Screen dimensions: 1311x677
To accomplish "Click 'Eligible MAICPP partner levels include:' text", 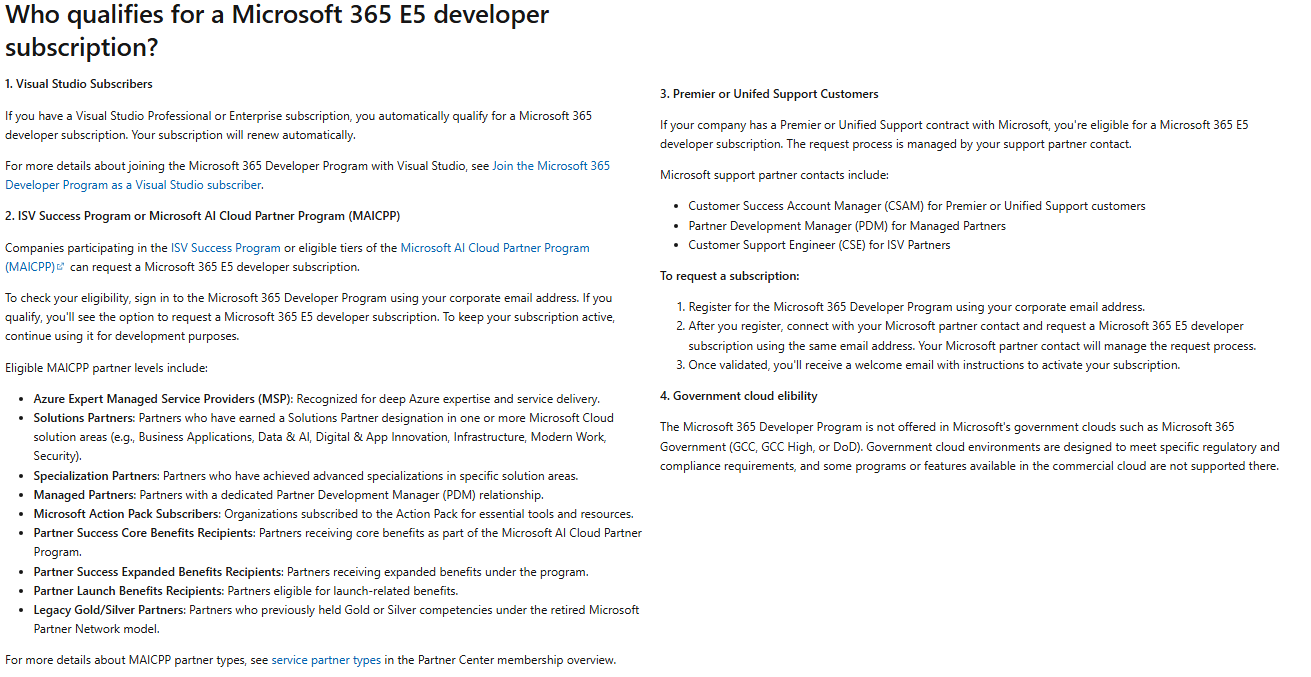I will pyautogui.click(x=106, y=369).
